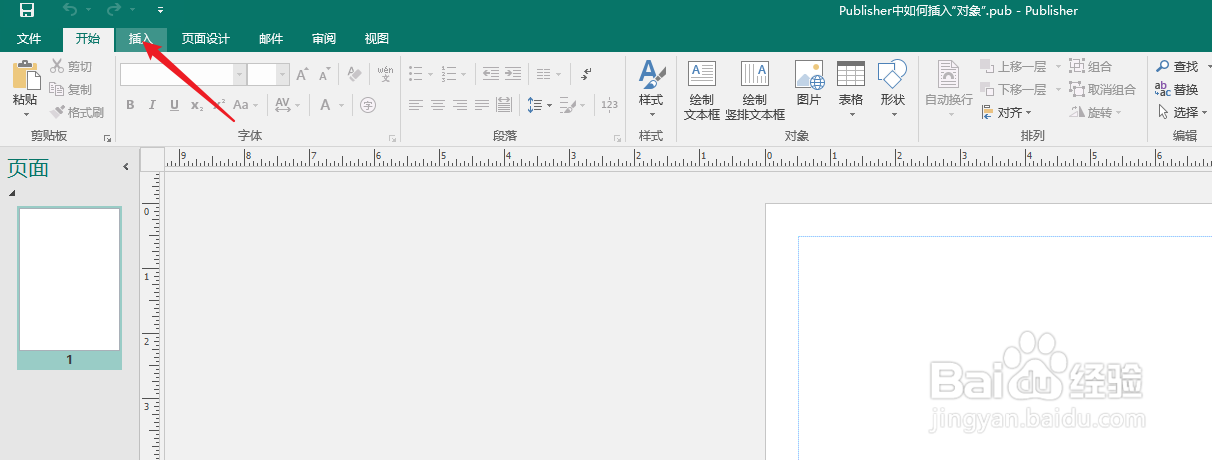Toggle Bold formatting
The height and width of the screenshot is (460, 1212).
pos(130,105)
